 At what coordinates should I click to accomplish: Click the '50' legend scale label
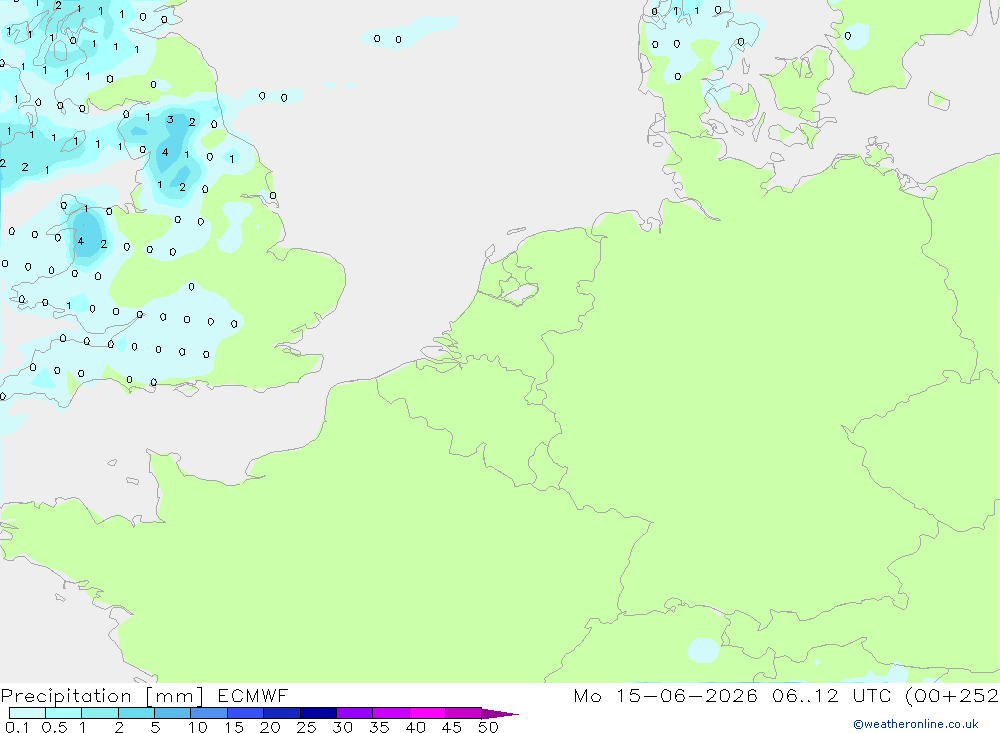[488, 727]
